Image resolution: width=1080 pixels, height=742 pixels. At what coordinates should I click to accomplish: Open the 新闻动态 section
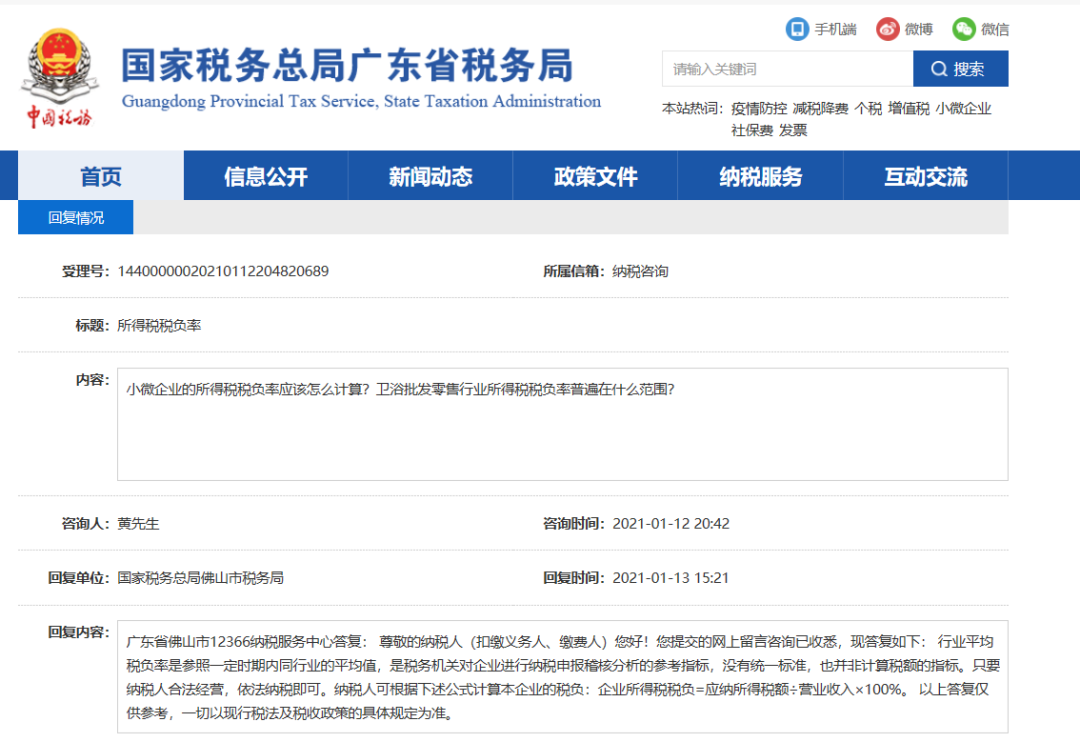click(x=430, y=176)
